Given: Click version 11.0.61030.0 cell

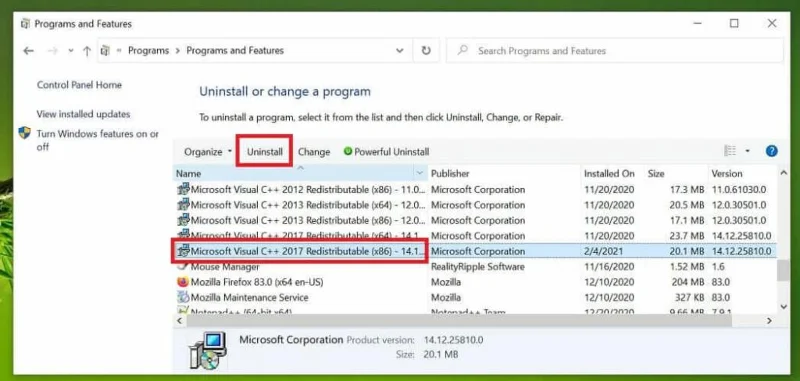Looking at the screenshot, I should tap(739, 190).
